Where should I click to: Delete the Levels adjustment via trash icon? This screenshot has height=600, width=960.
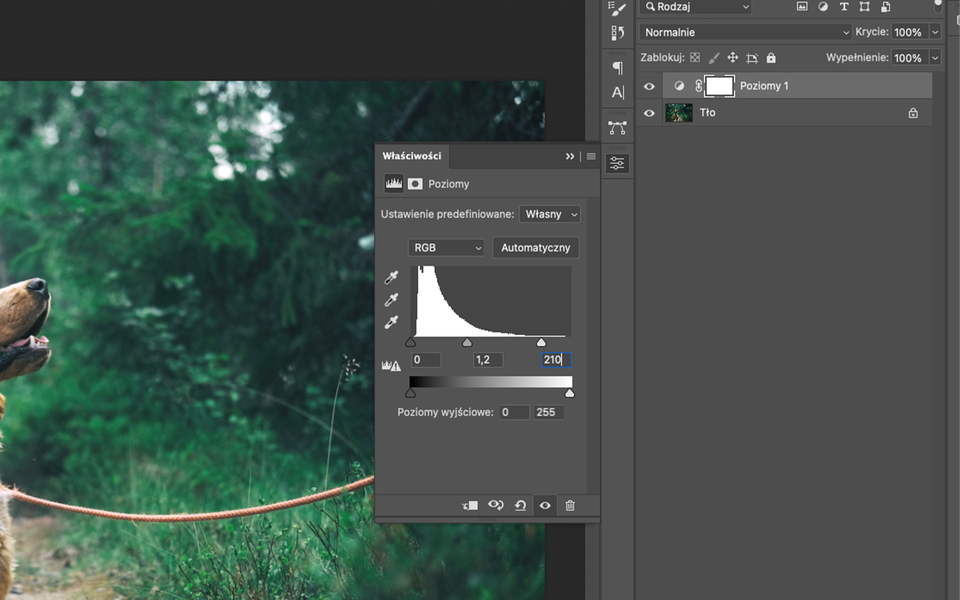point(570,505)
